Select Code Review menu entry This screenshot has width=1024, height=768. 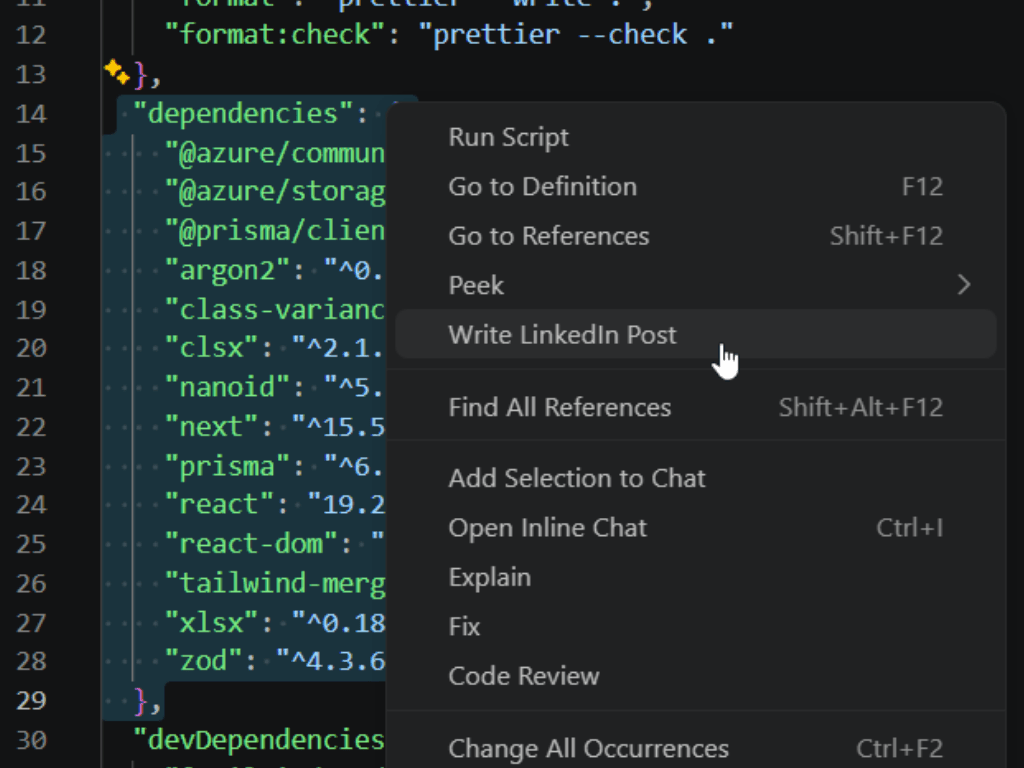[x=696, y=676]
